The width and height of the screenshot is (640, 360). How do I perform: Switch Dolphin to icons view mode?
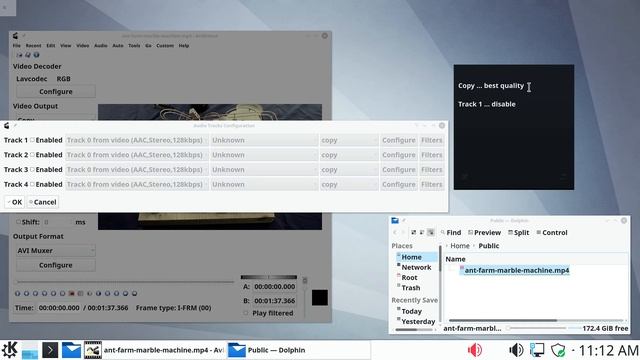click(x=413, y=232)
